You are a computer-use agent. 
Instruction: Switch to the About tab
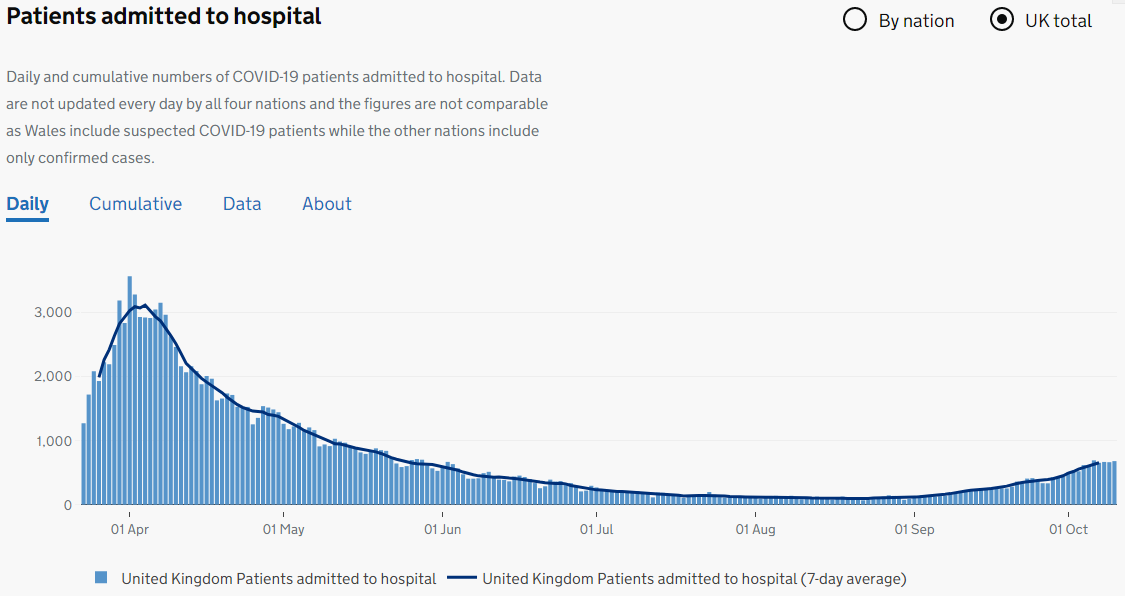tap(327, 204)
